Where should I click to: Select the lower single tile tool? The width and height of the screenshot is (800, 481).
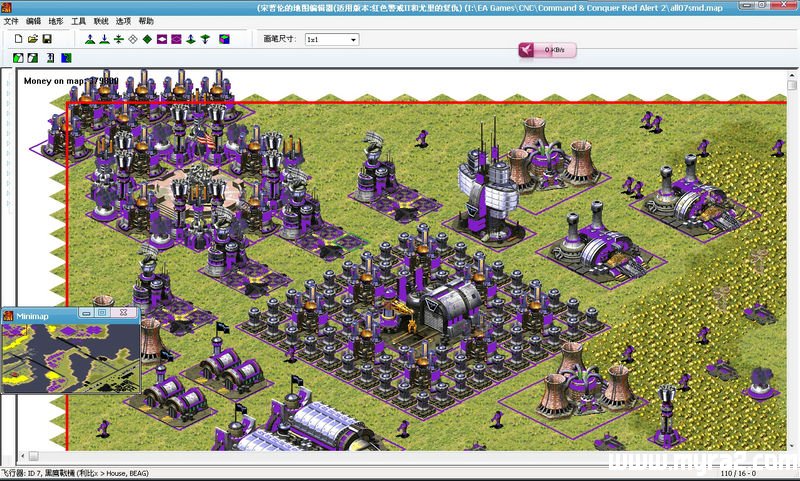pos(205,39)
